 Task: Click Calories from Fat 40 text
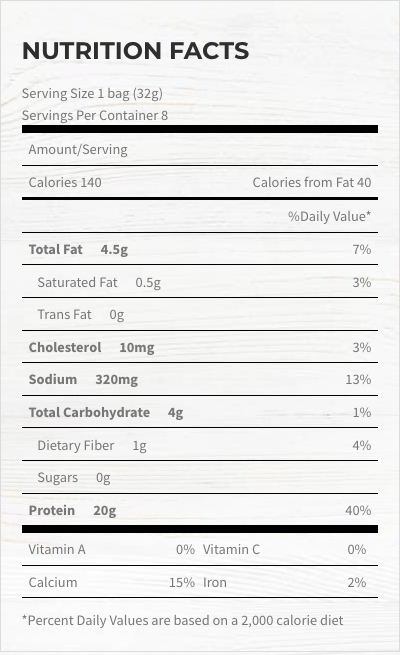(311, 183)
